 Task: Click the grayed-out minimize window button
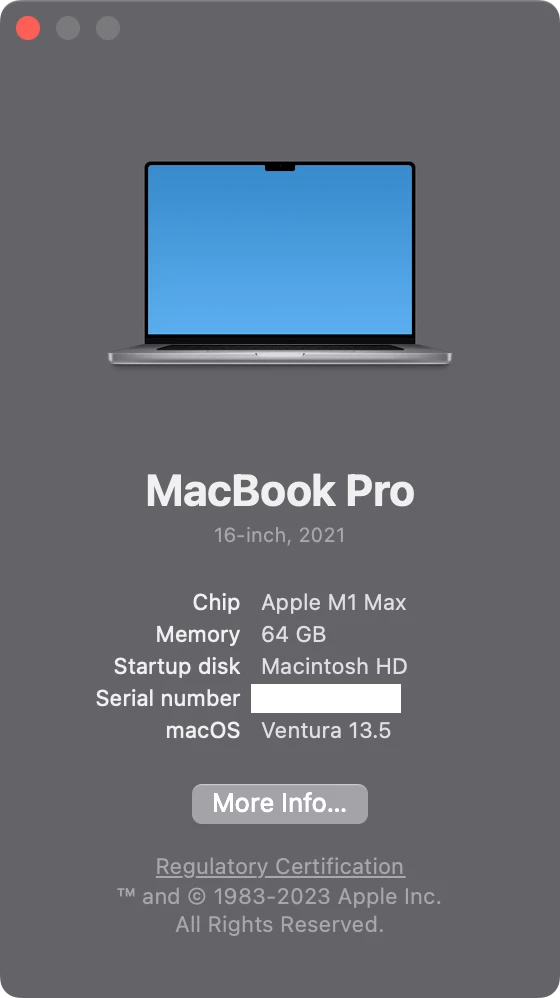tap(68, 28)
